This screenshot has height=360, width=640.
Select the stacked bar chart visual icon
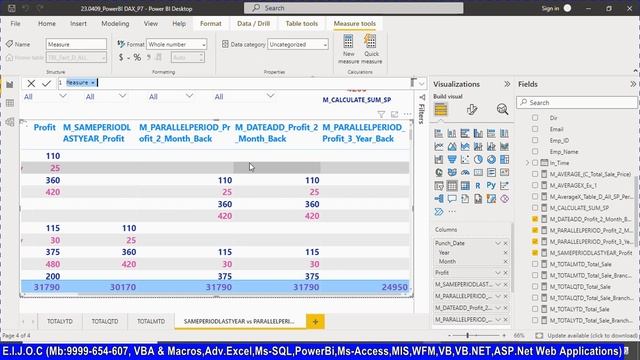pyautogui.click(x=439, y=133)
